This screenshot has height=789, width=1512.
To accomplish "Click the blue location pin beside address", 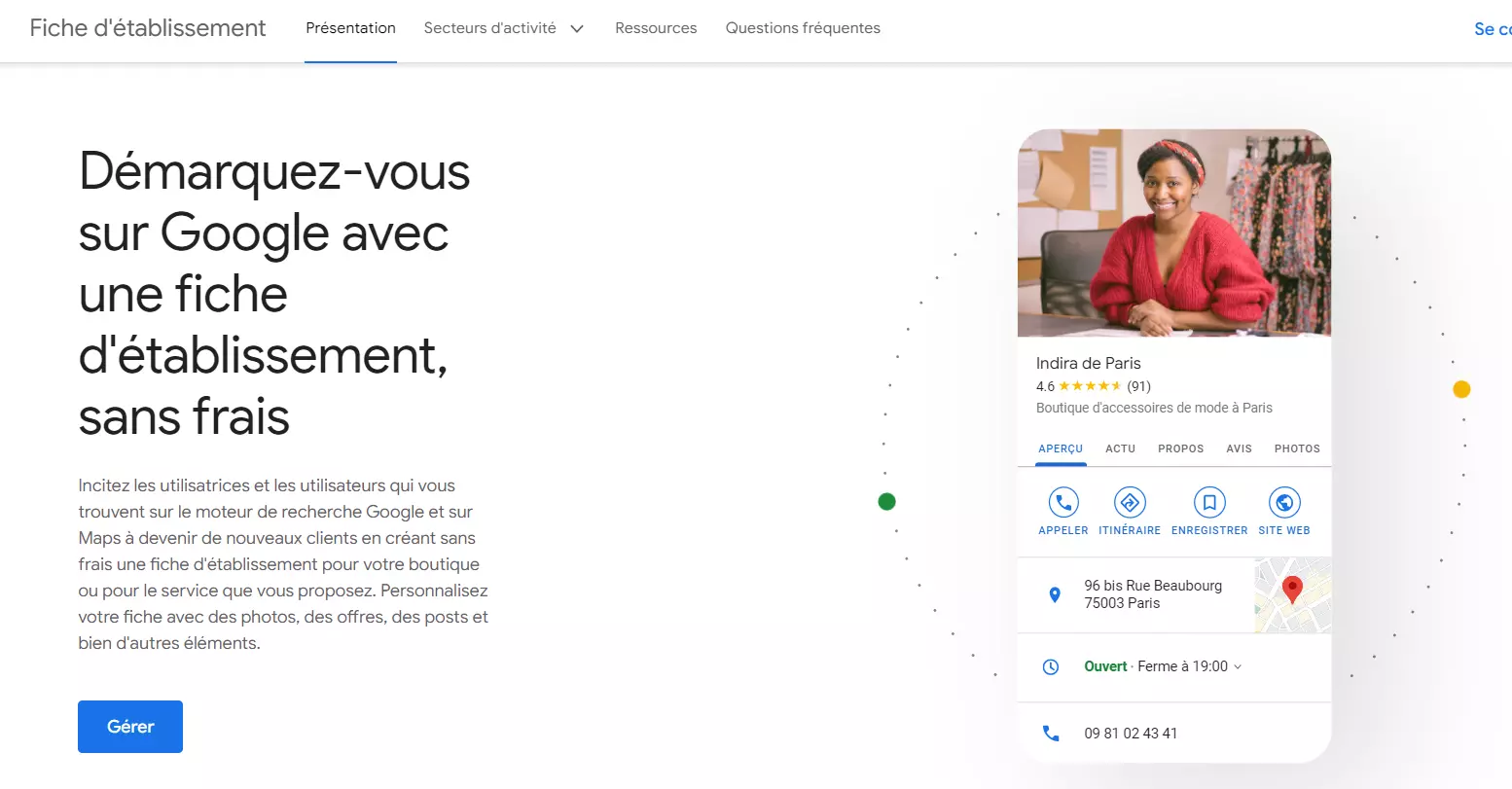I will pyautogui.click(x=1054, y=594).
